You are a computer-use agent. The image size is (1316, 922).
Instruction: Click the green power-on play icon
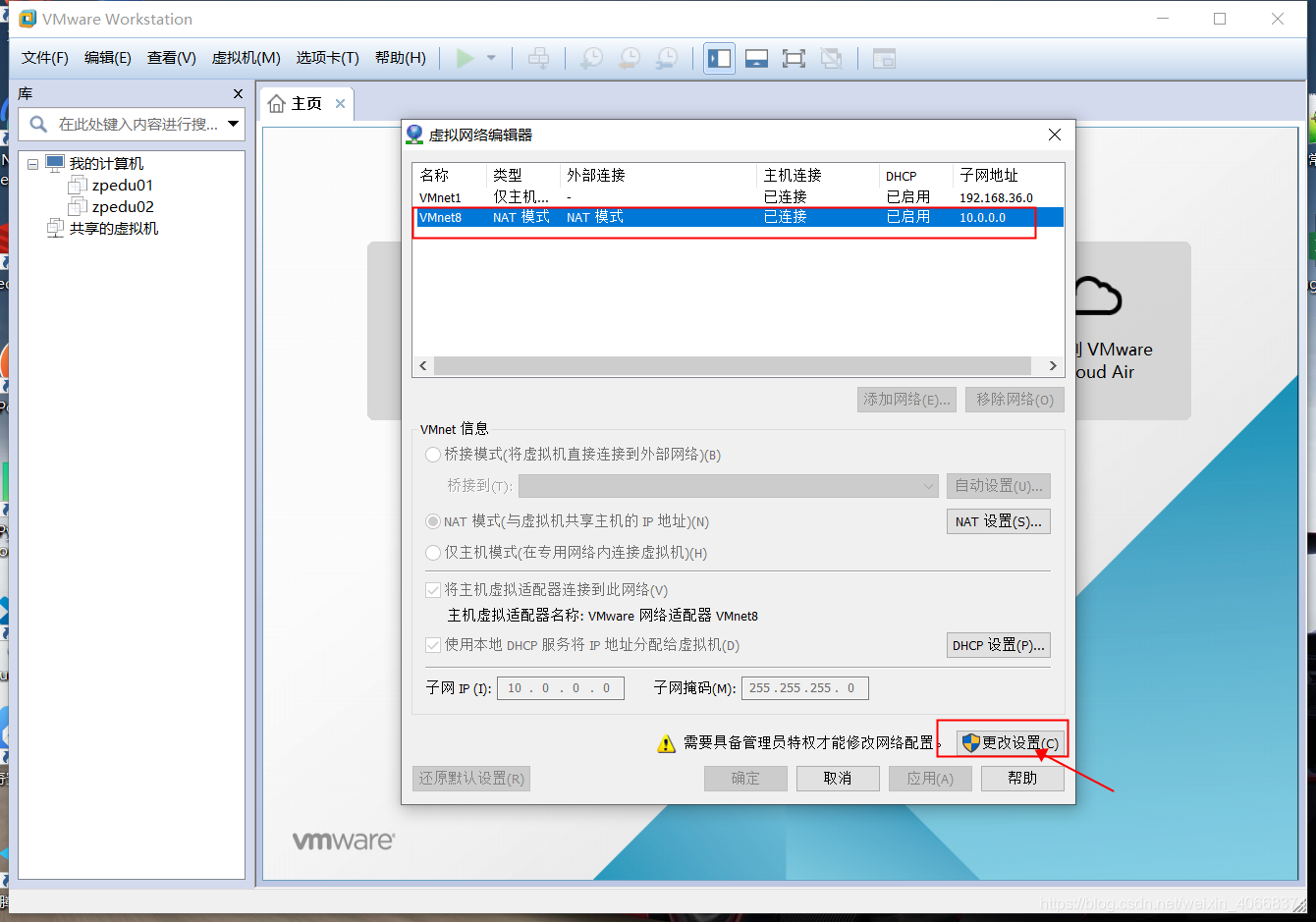tap(466, 59)
